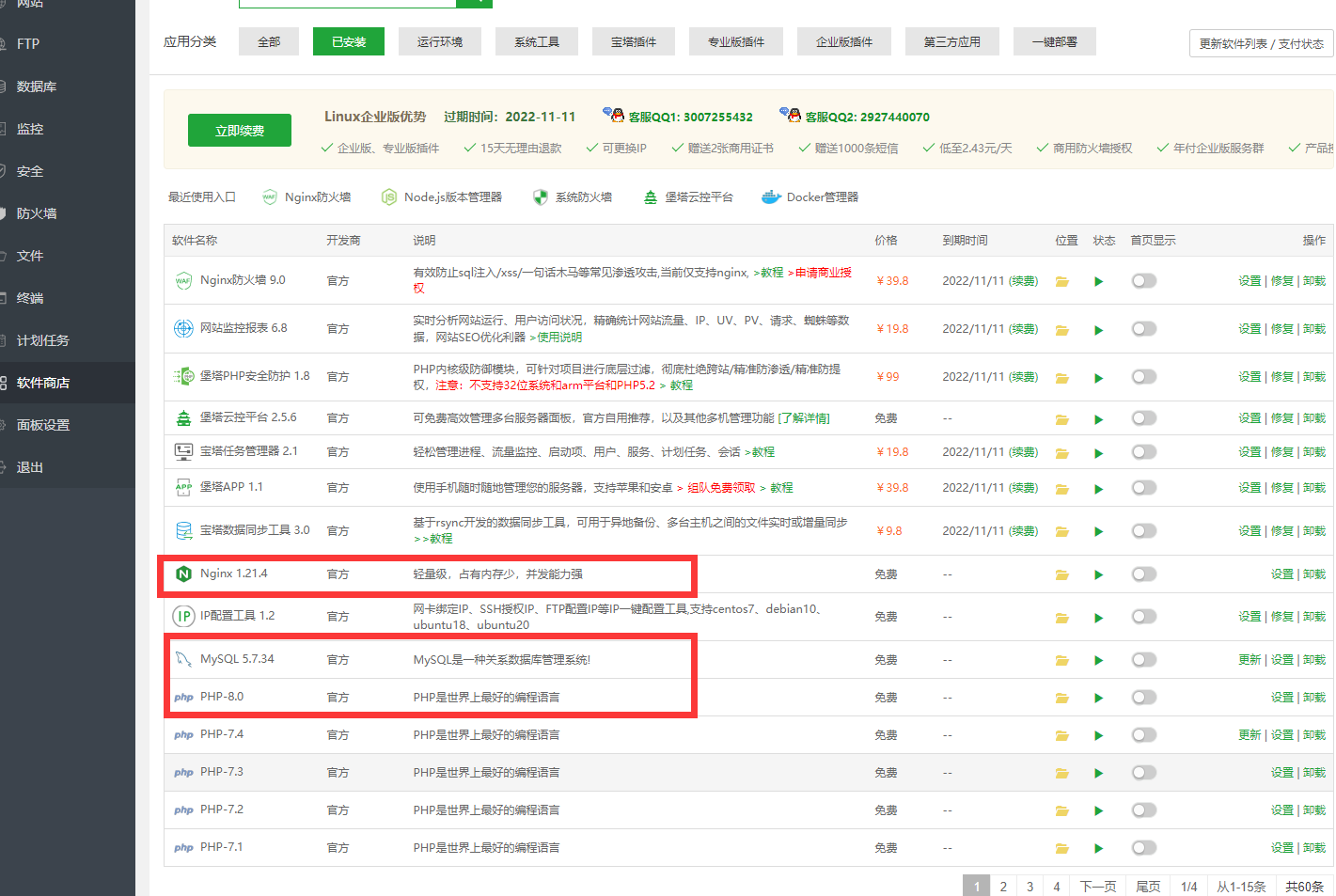Open 堡塔云控平台 shortcut in recent entries
Viewport: 1336px width, 896px height.
[687, 197]
